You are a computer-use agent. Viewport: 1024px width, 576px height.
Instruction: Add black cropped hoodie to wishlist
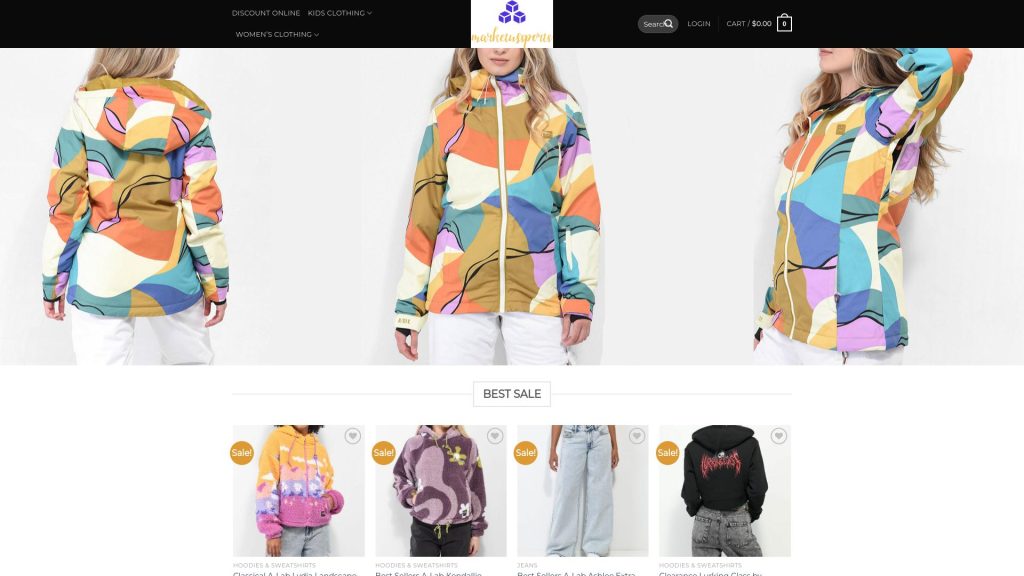pos(778,436)
